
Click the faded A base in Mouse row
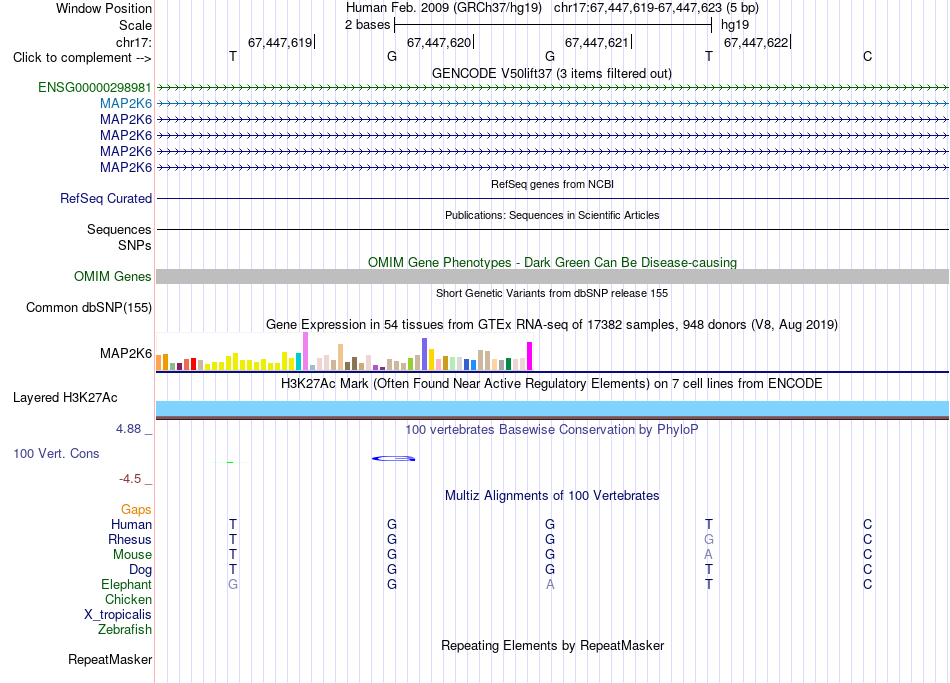pyautogui.click(x=708, y=555)
